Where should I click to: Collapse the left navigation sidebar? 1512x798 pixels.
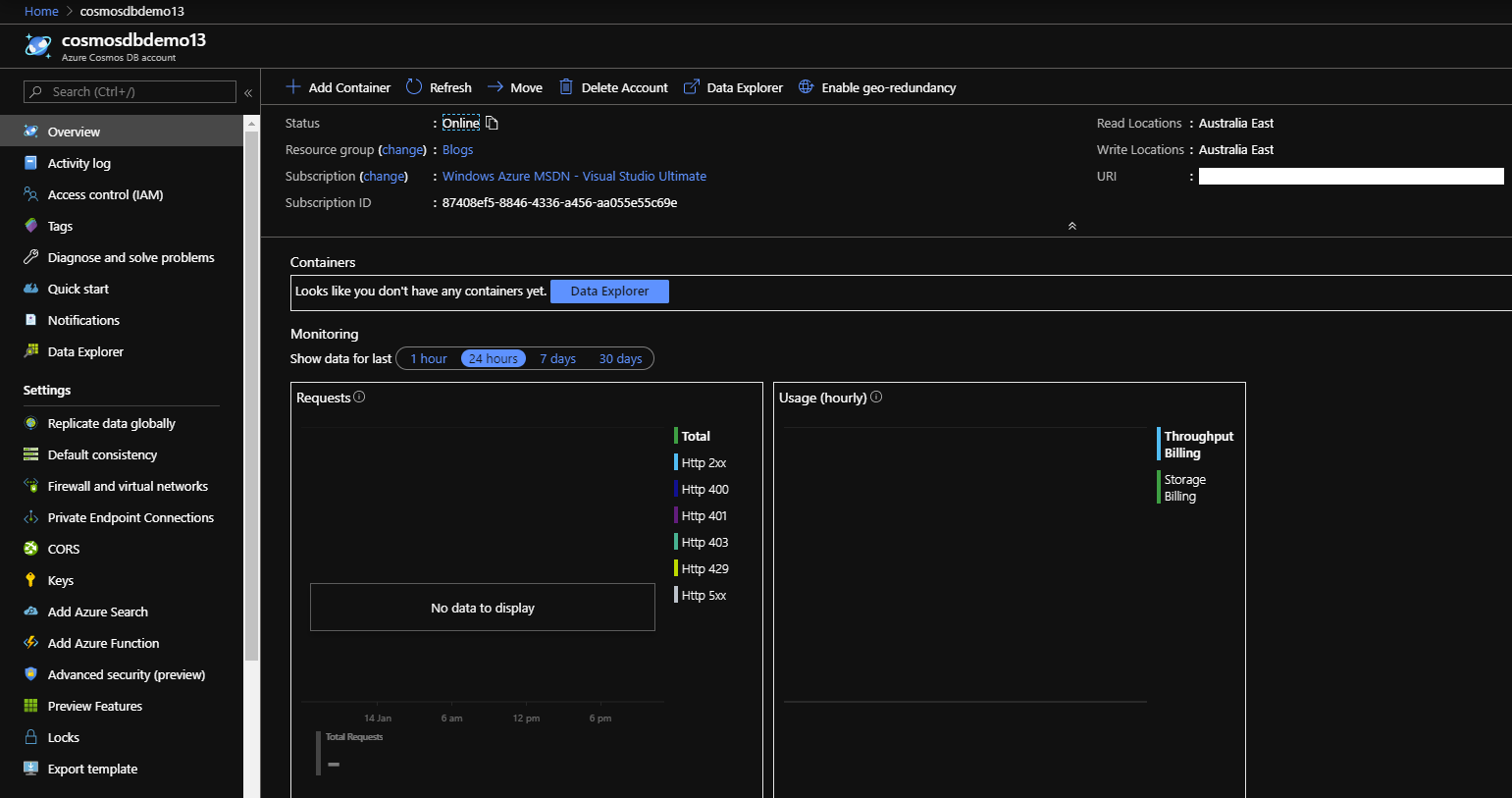(x=248, y=91)
